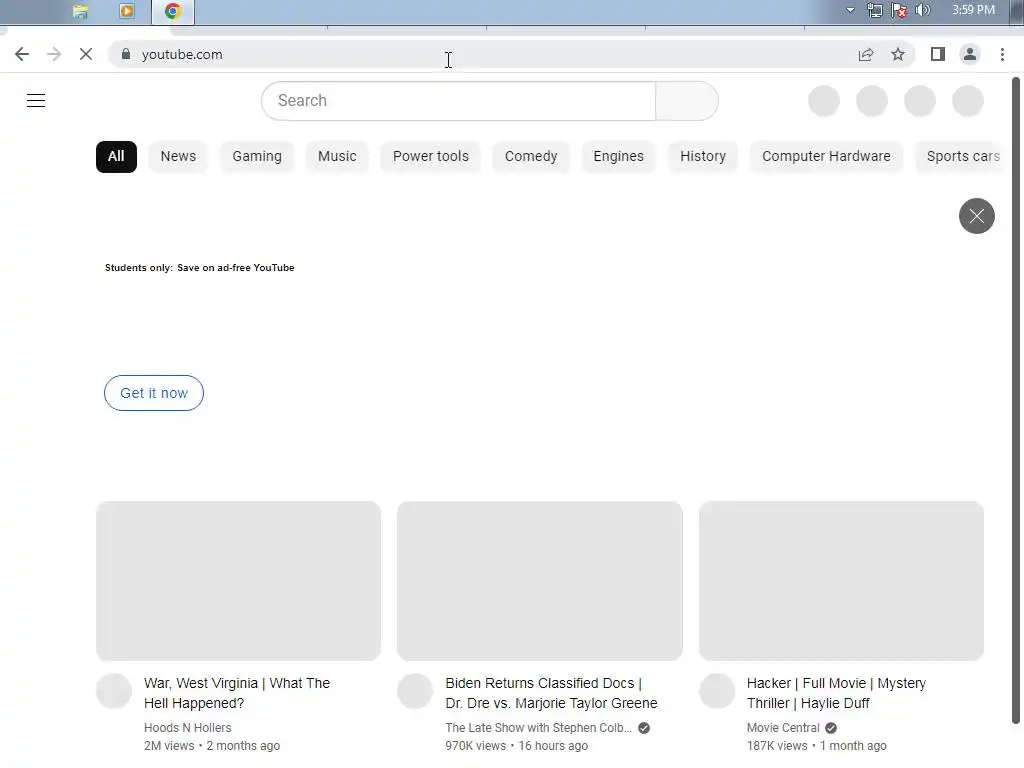Click the Movie Central channel avatar

click(717, 691)
